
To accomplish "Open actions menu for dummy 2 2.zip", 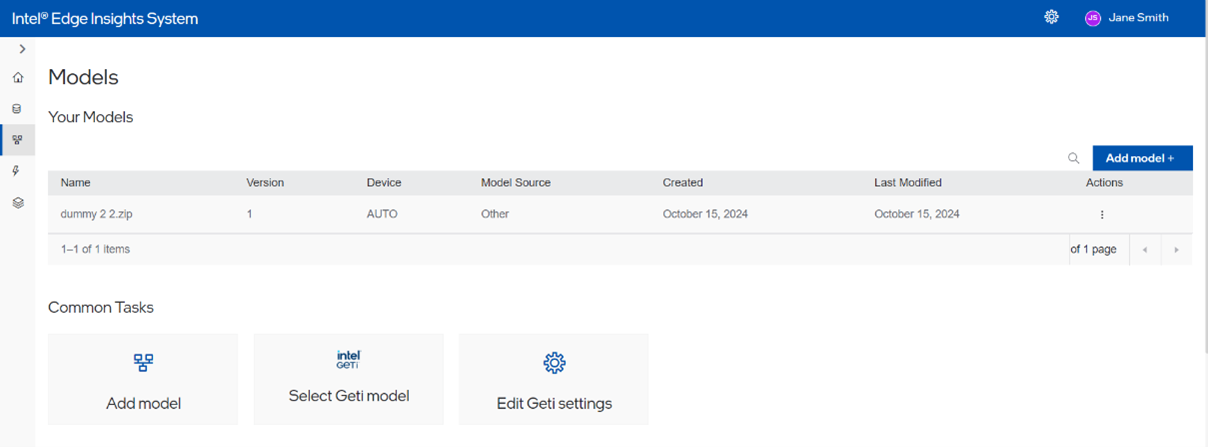I will pos(1102,214).
